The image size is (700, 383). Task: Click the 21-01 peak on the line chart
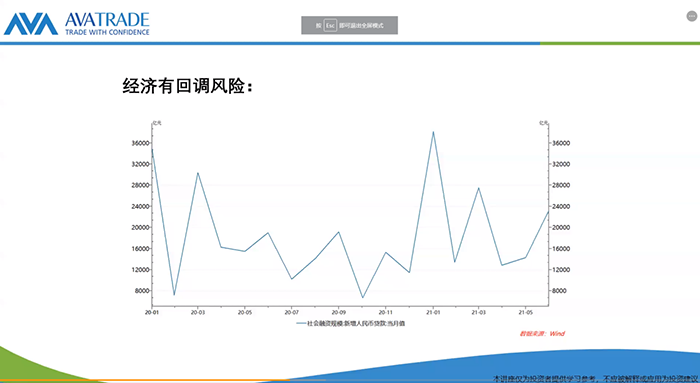click(x=433, y=132)
